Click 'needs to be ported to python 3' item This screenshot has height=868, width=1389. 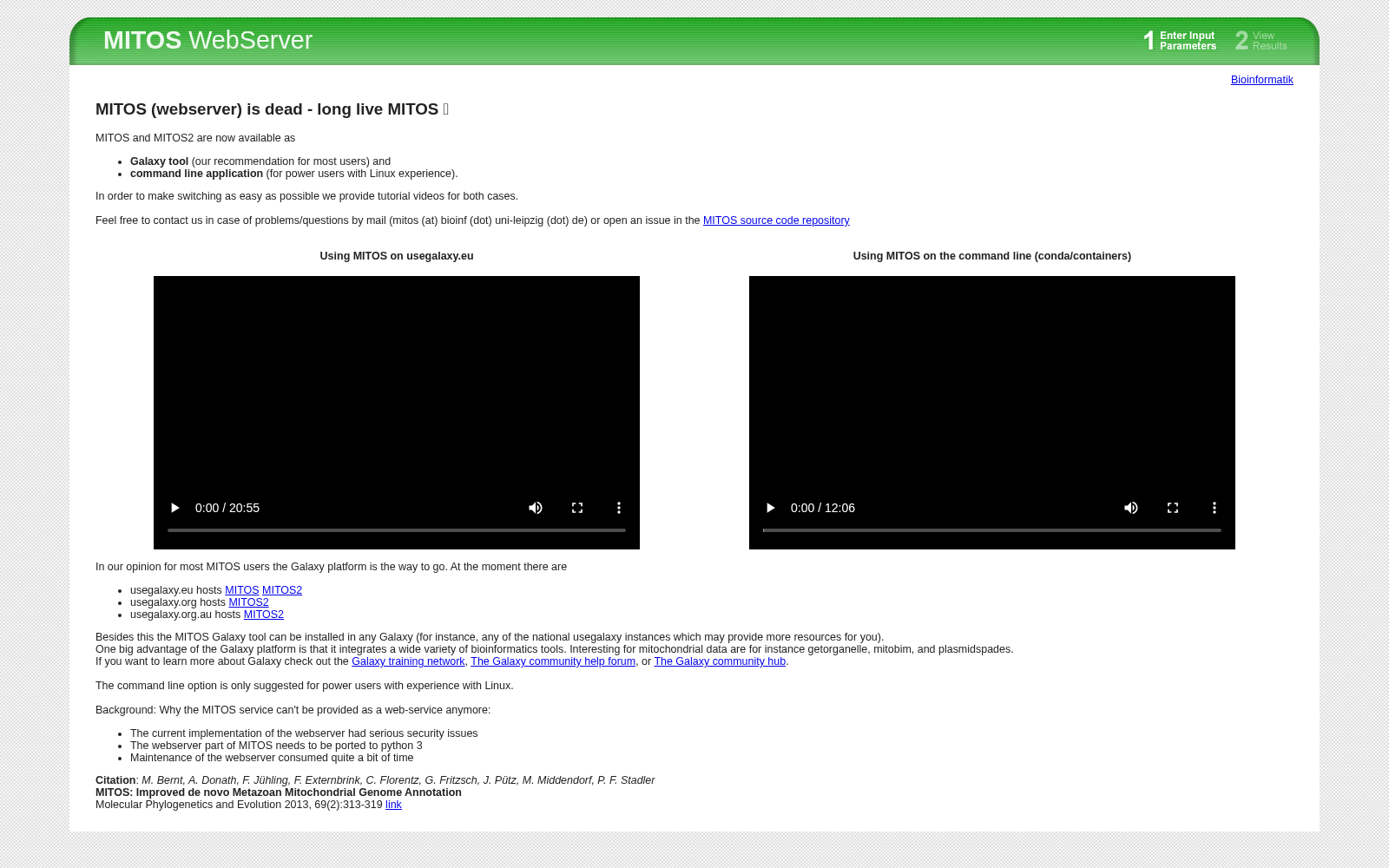click(276, 746)
